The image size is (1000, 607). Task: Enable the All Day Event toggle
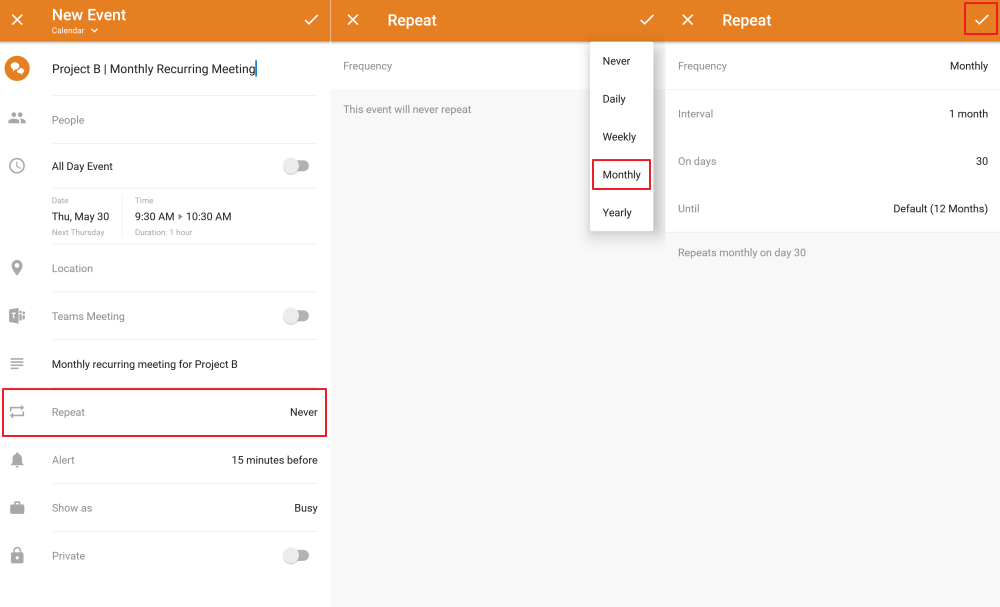point(296,166)
